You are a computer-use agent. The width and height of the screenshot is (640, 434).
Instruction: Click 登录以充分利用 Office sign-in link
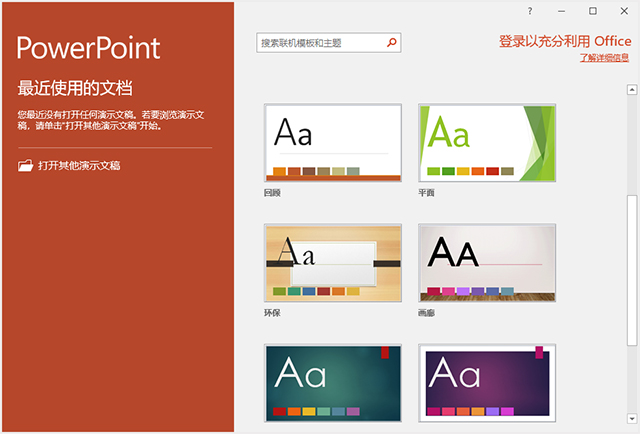coord(565,41)
